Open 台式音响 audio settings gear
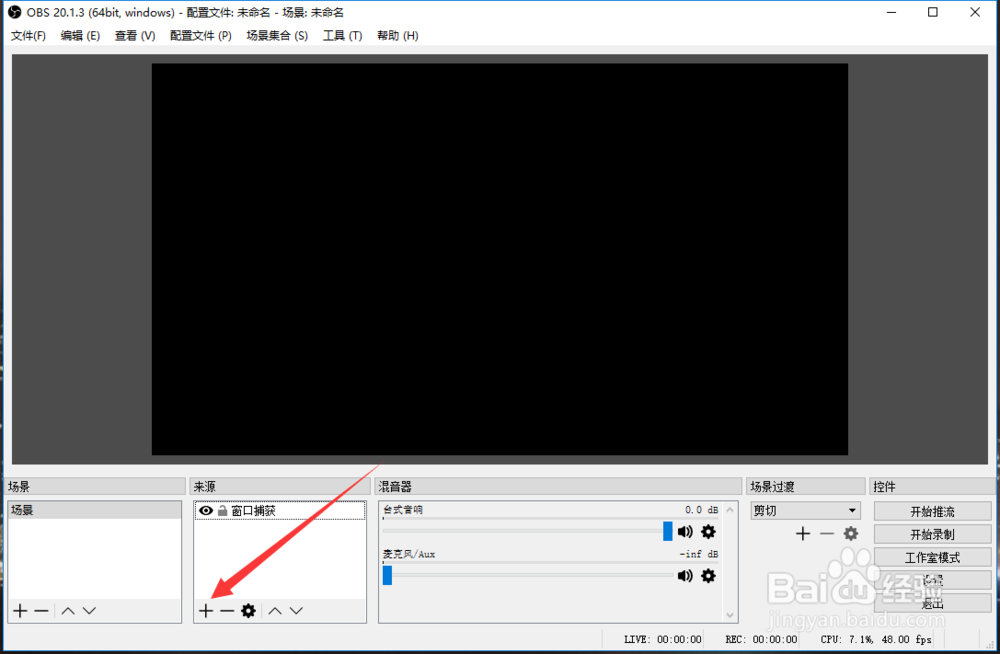The height and width of the screenshot is (654, 1000). pyautogui.click(x=708, y=531)
